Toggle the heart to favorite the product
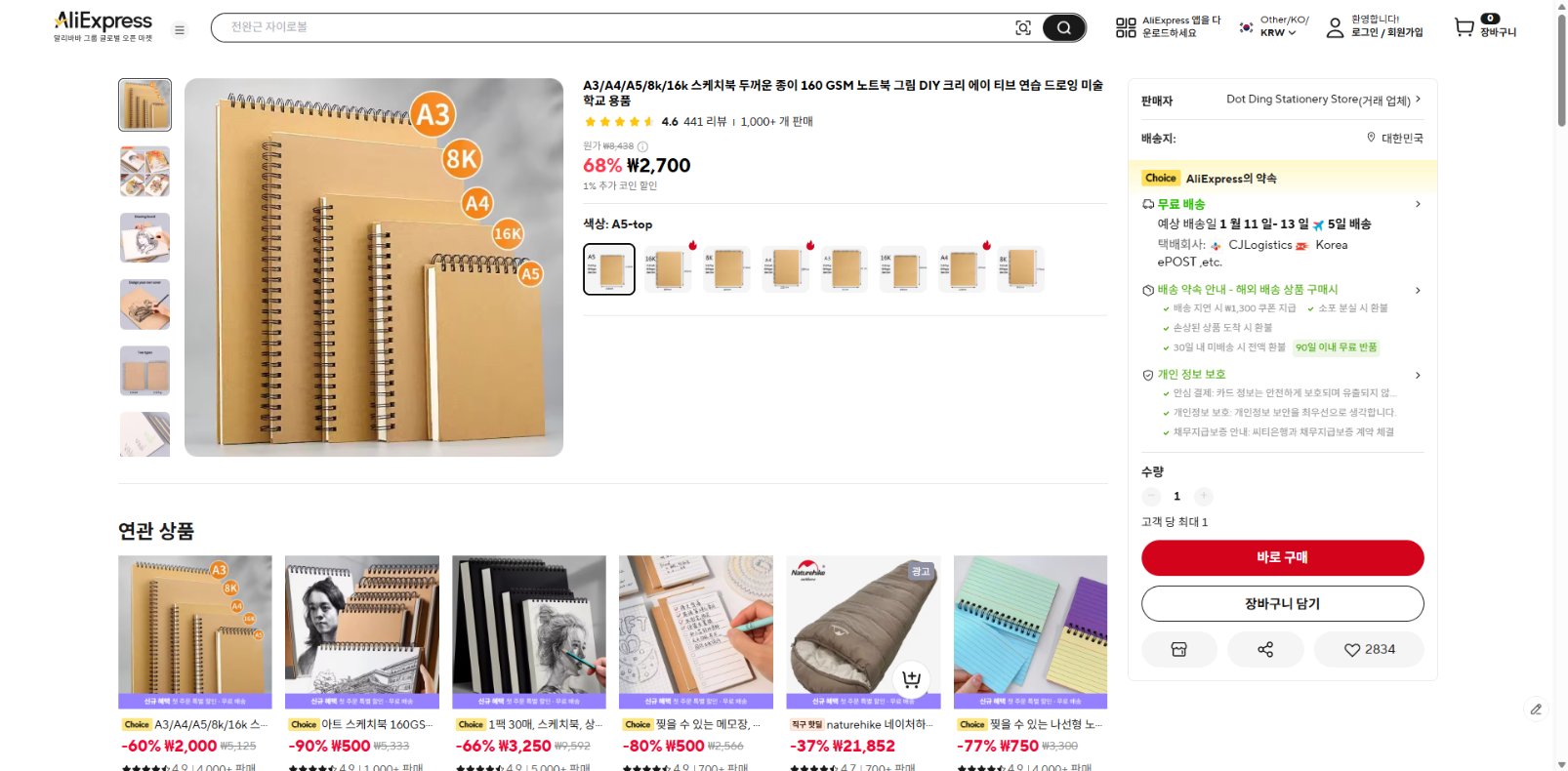This screenshot has width=1568, height=771. point(1354,649)
